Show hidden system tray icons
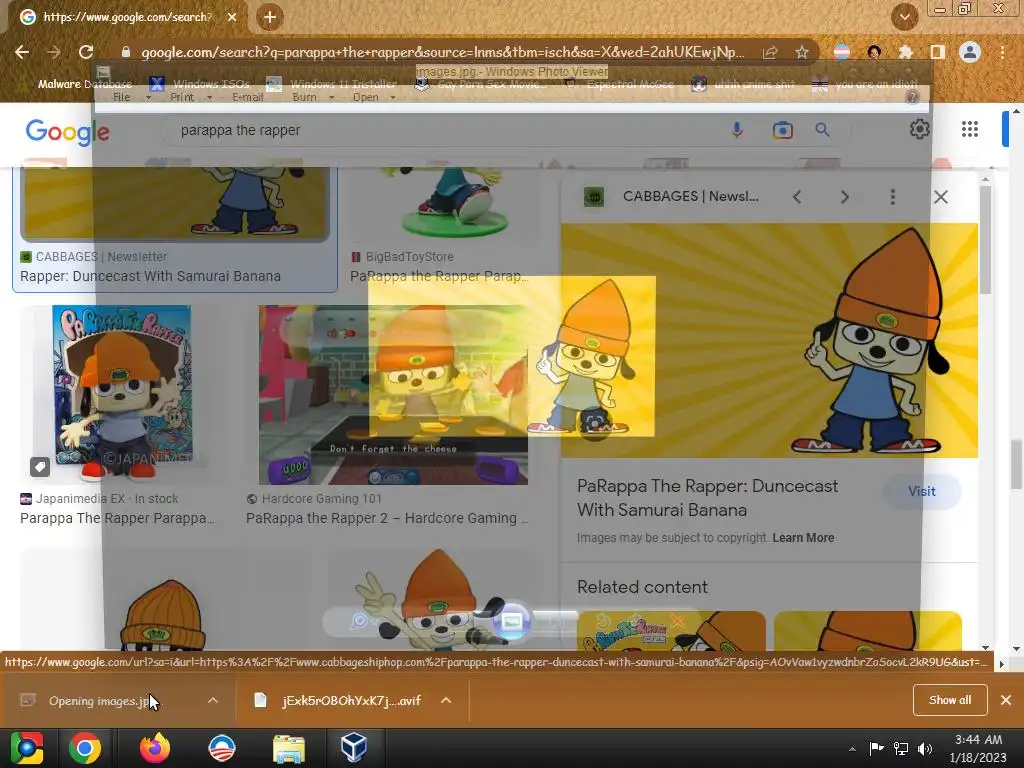The image size is (1024, 768). 852,749
